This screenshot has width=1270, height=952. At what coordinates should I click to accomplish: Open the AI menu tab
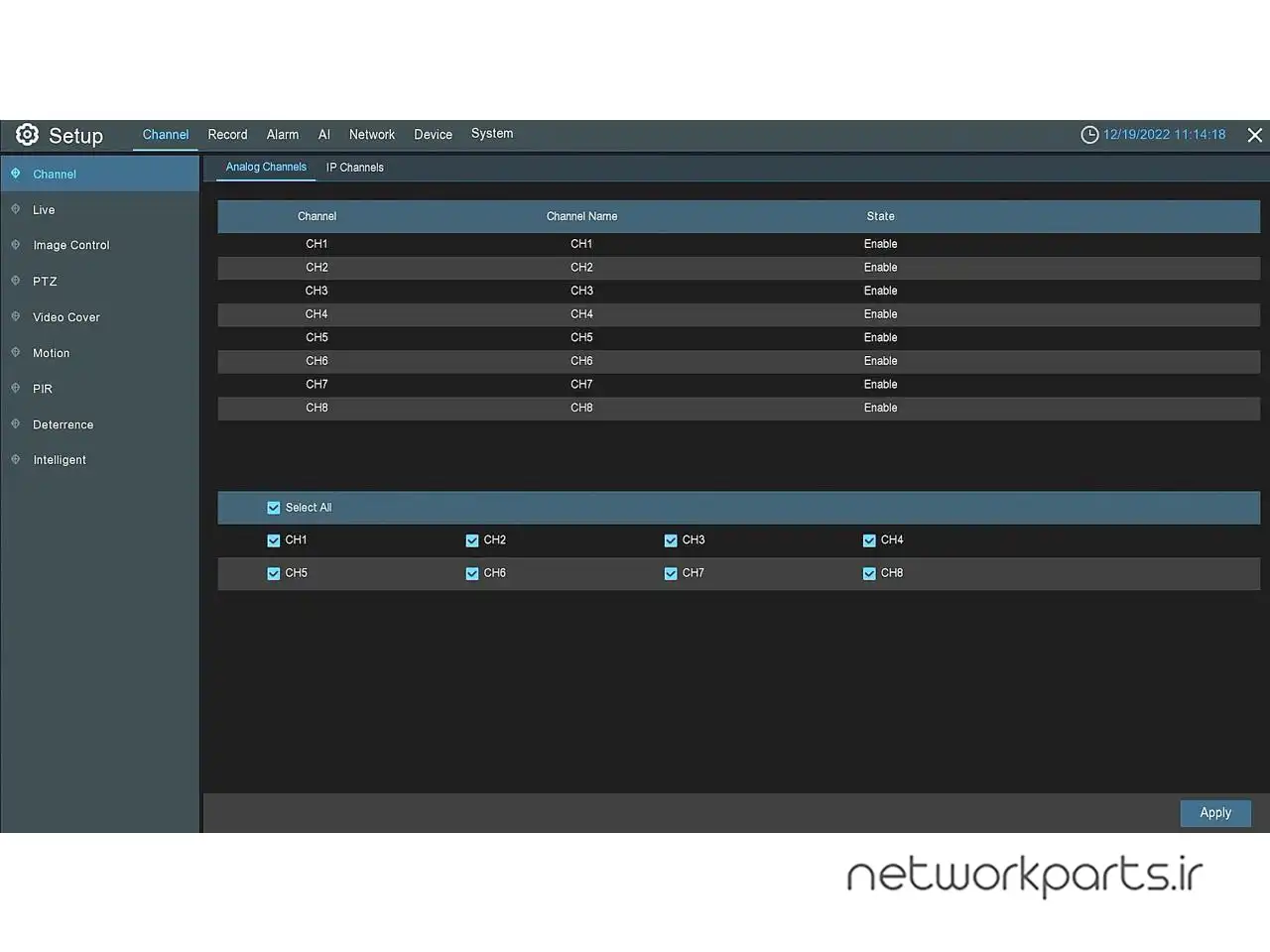pyautogui.click(x=323, y=135)
